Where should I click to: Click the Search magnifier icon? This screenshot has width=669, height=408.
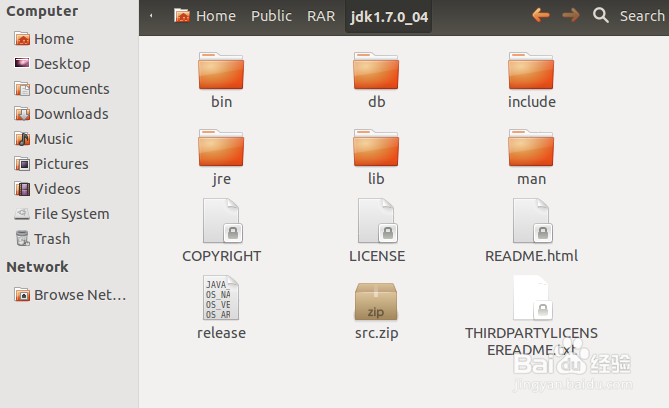click(x=600, y=16)
